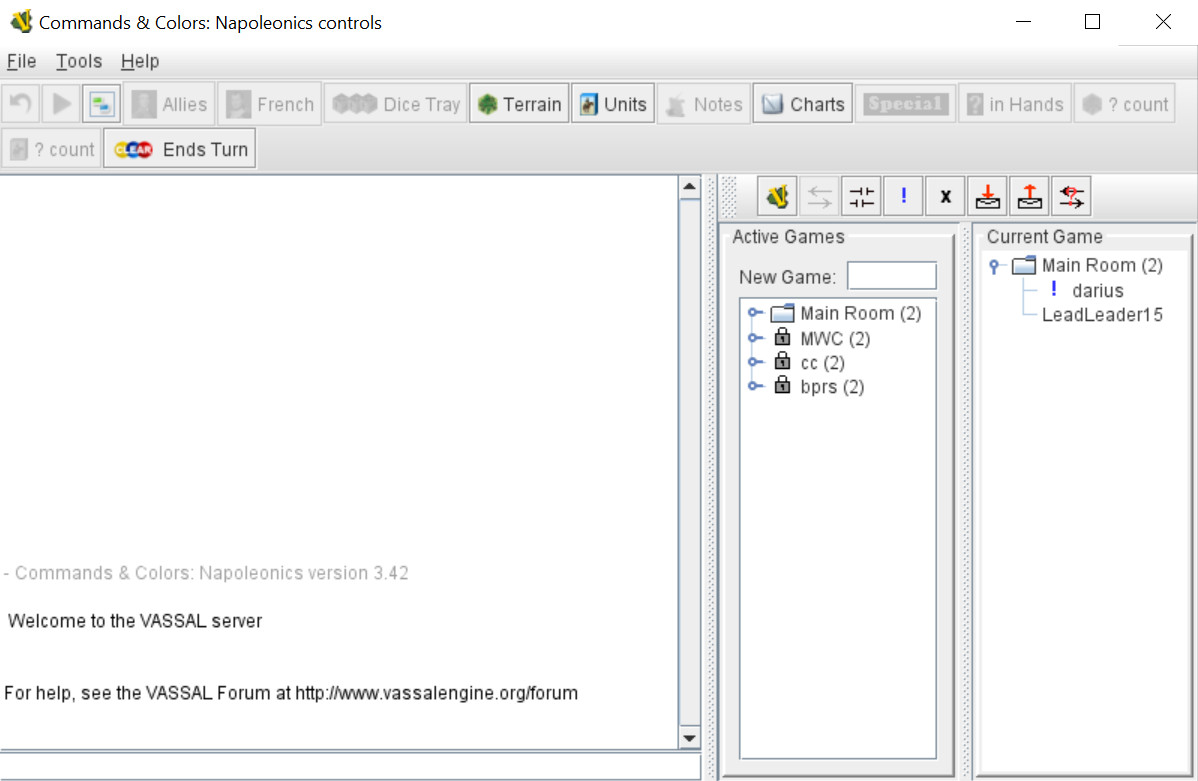
Task: Open the French hand button
Action: pyautogui.click(x=270, y=103)
